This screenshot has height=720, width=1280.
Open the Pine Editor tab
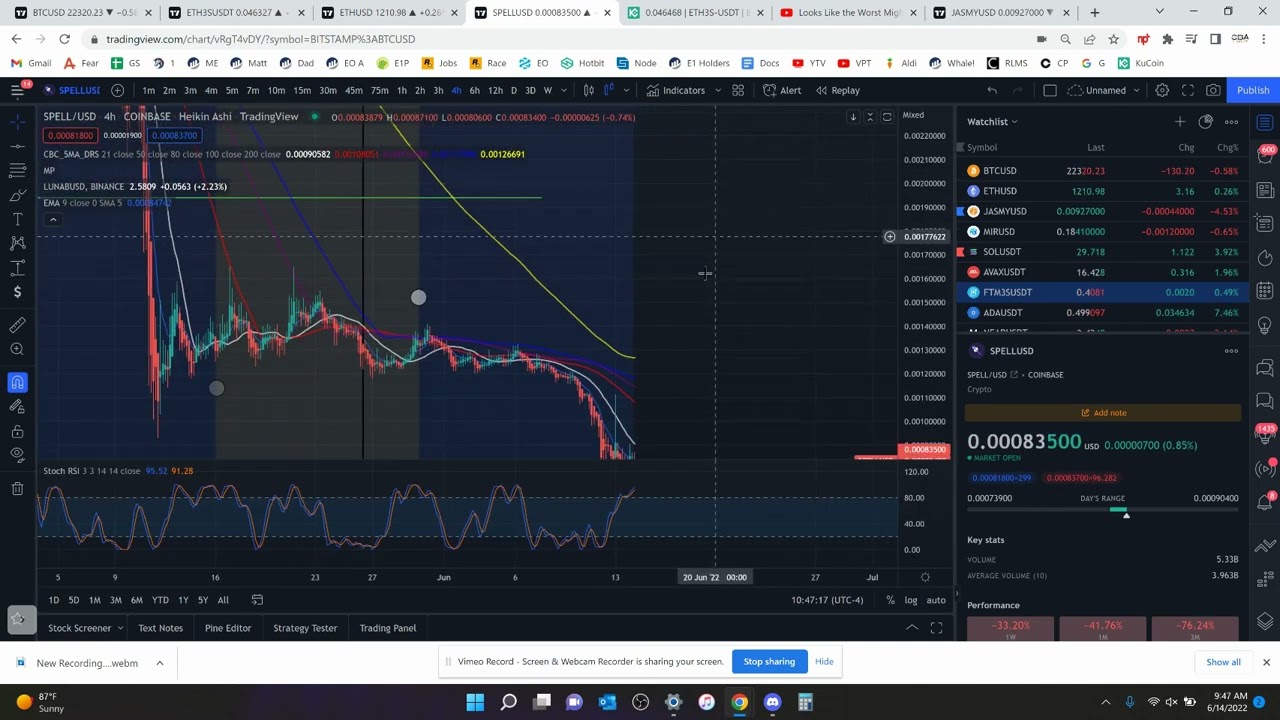228,628
